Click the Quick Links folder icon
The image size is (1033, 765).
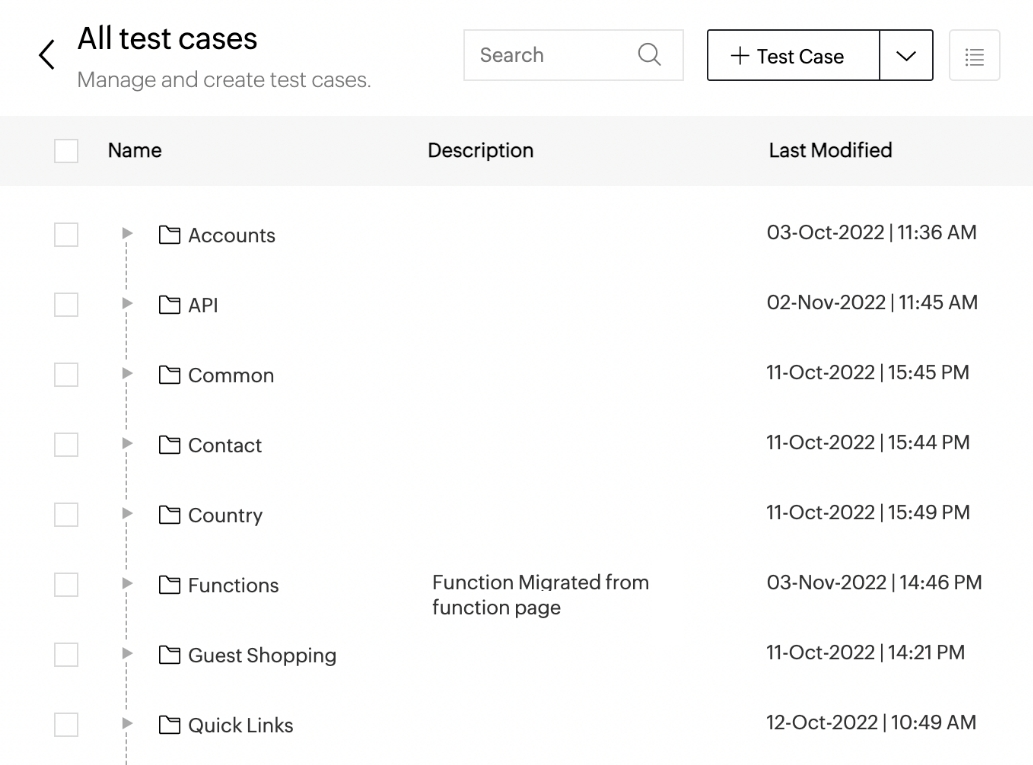(x=170, y=725)
